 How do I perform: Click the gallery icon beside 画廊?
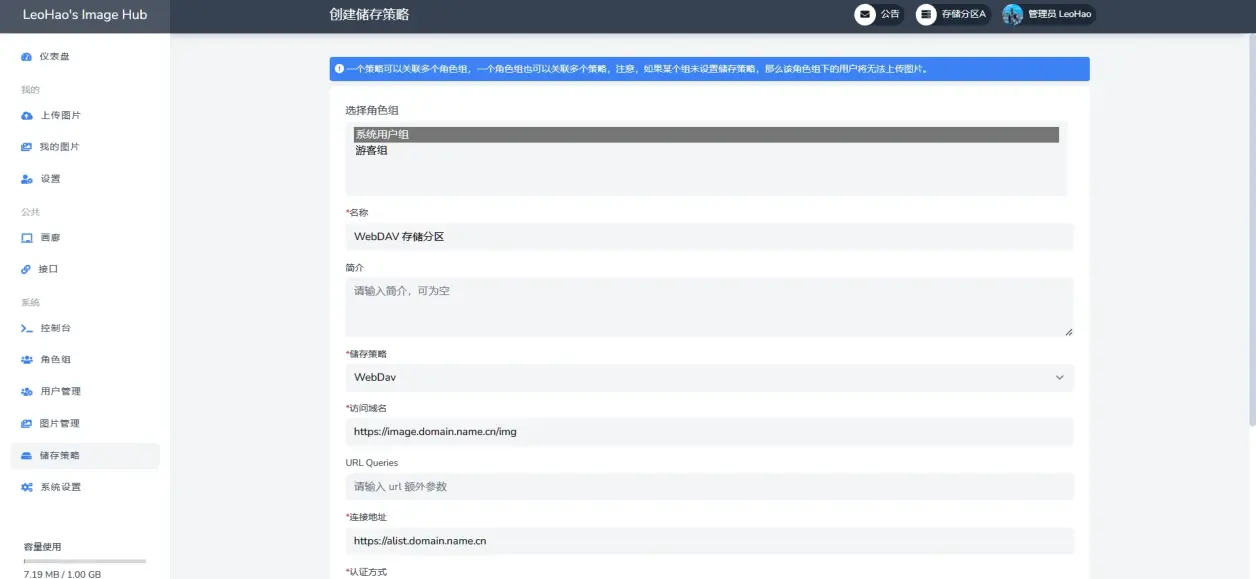(x=27, y=238)
